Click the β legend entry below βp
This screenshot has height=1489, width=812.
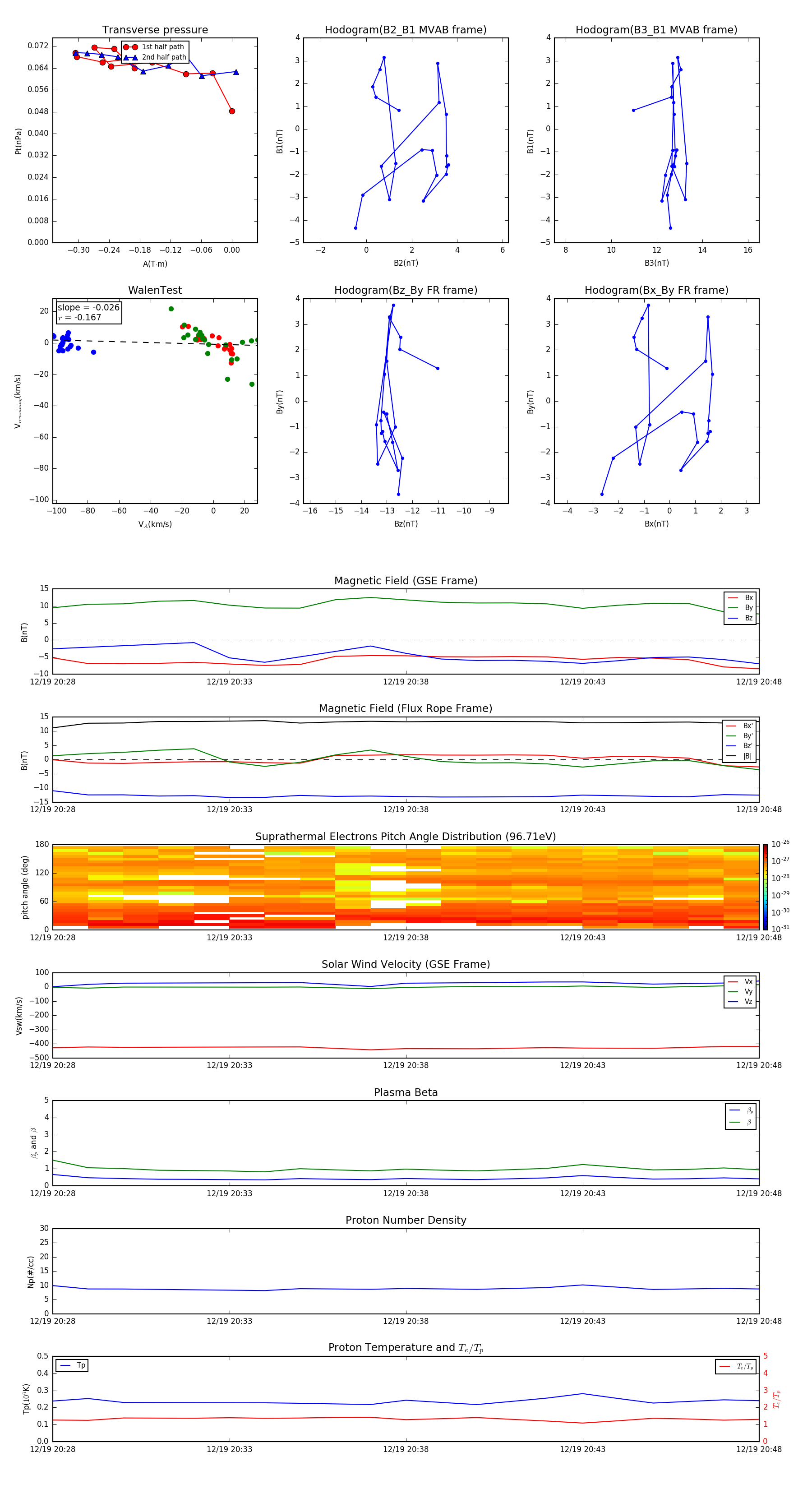coord(741,1122)
